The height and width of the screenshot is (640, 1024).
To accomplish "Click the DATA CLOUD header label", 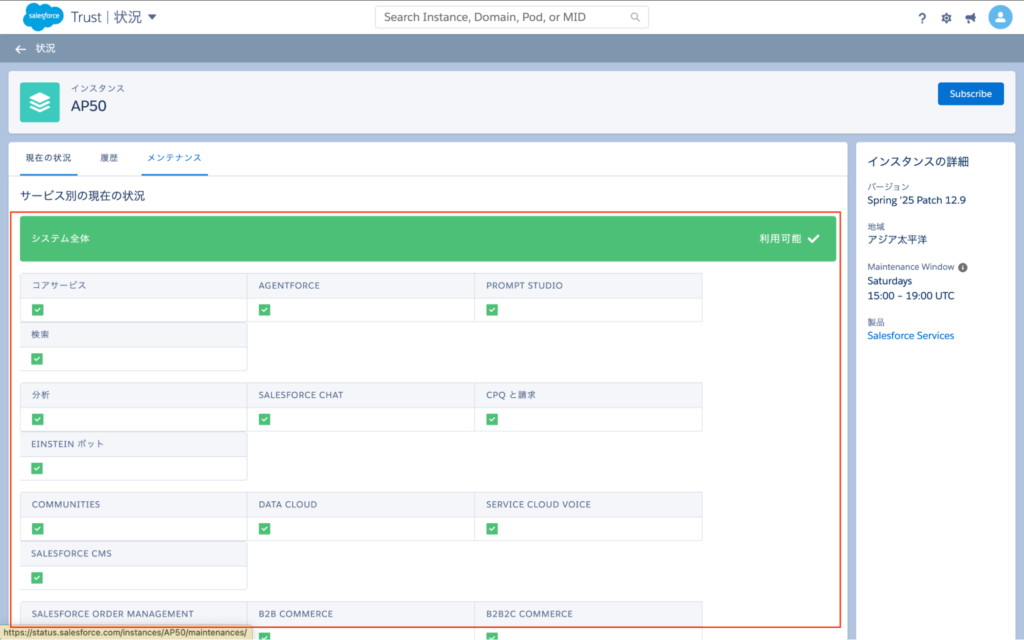I will [288, 504].
